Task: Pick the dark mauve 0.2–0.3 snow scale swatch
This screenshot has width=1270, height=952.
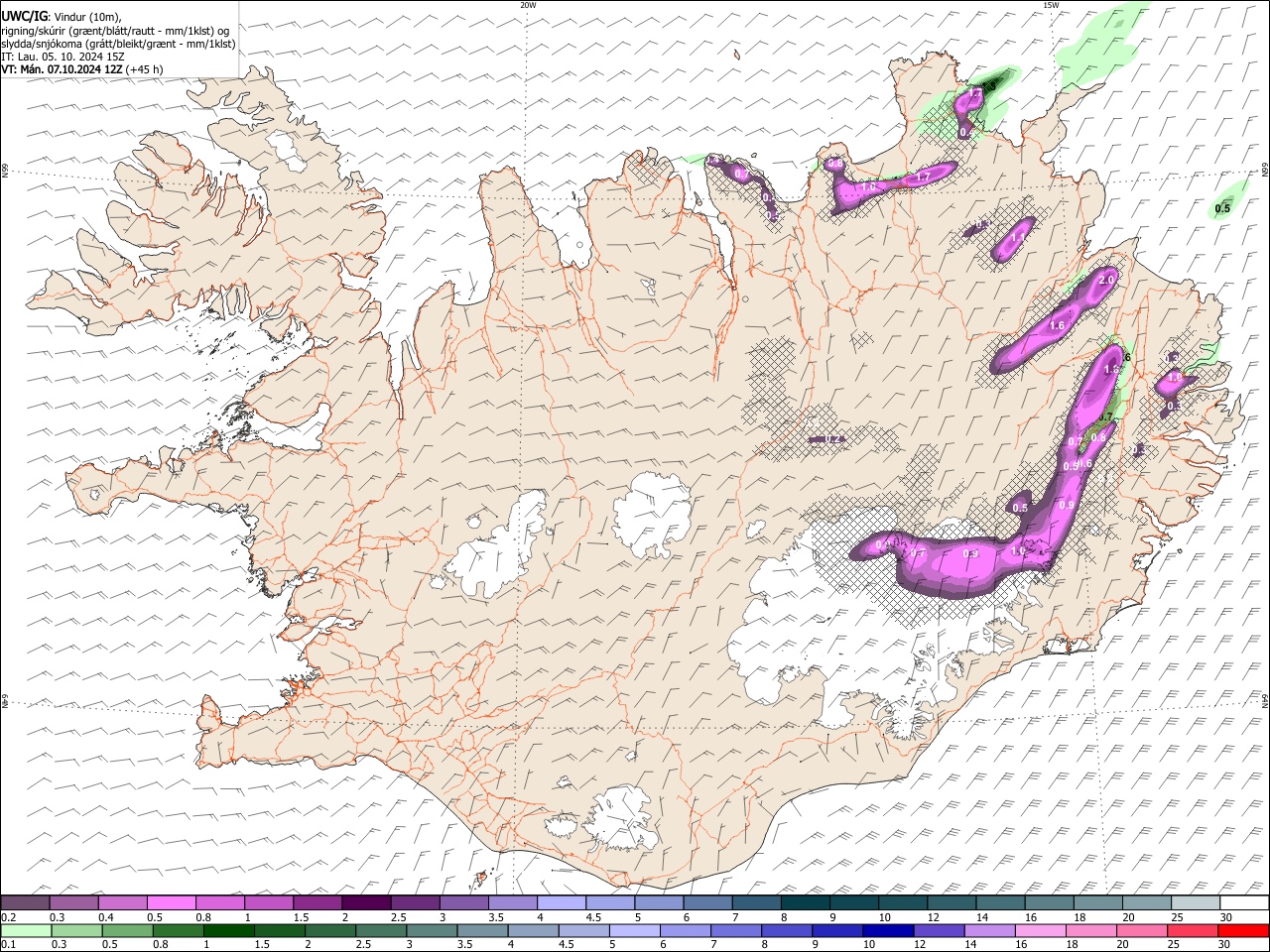Action: click(25, 903)
